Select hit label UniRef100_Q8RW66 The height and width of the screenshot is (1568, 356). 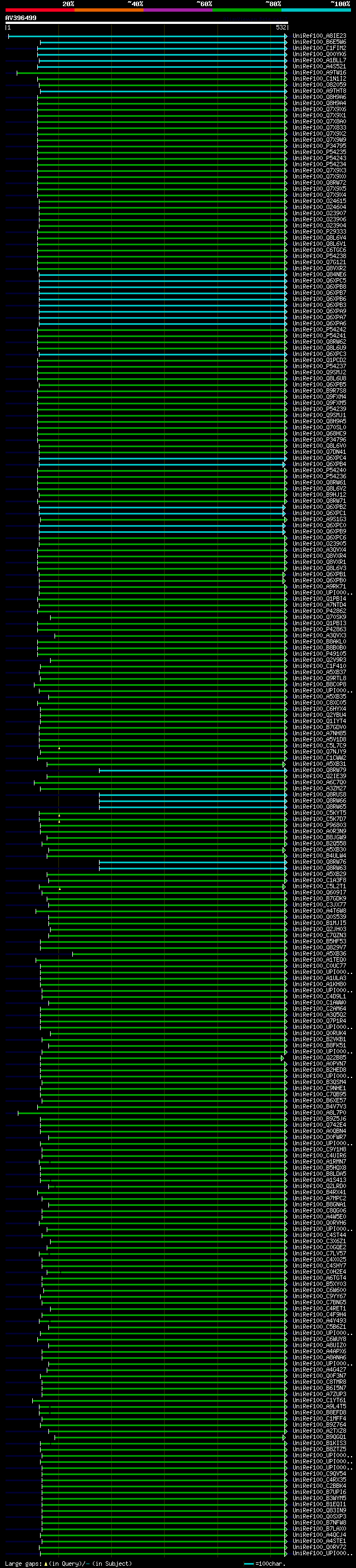(x=319, y=800)
